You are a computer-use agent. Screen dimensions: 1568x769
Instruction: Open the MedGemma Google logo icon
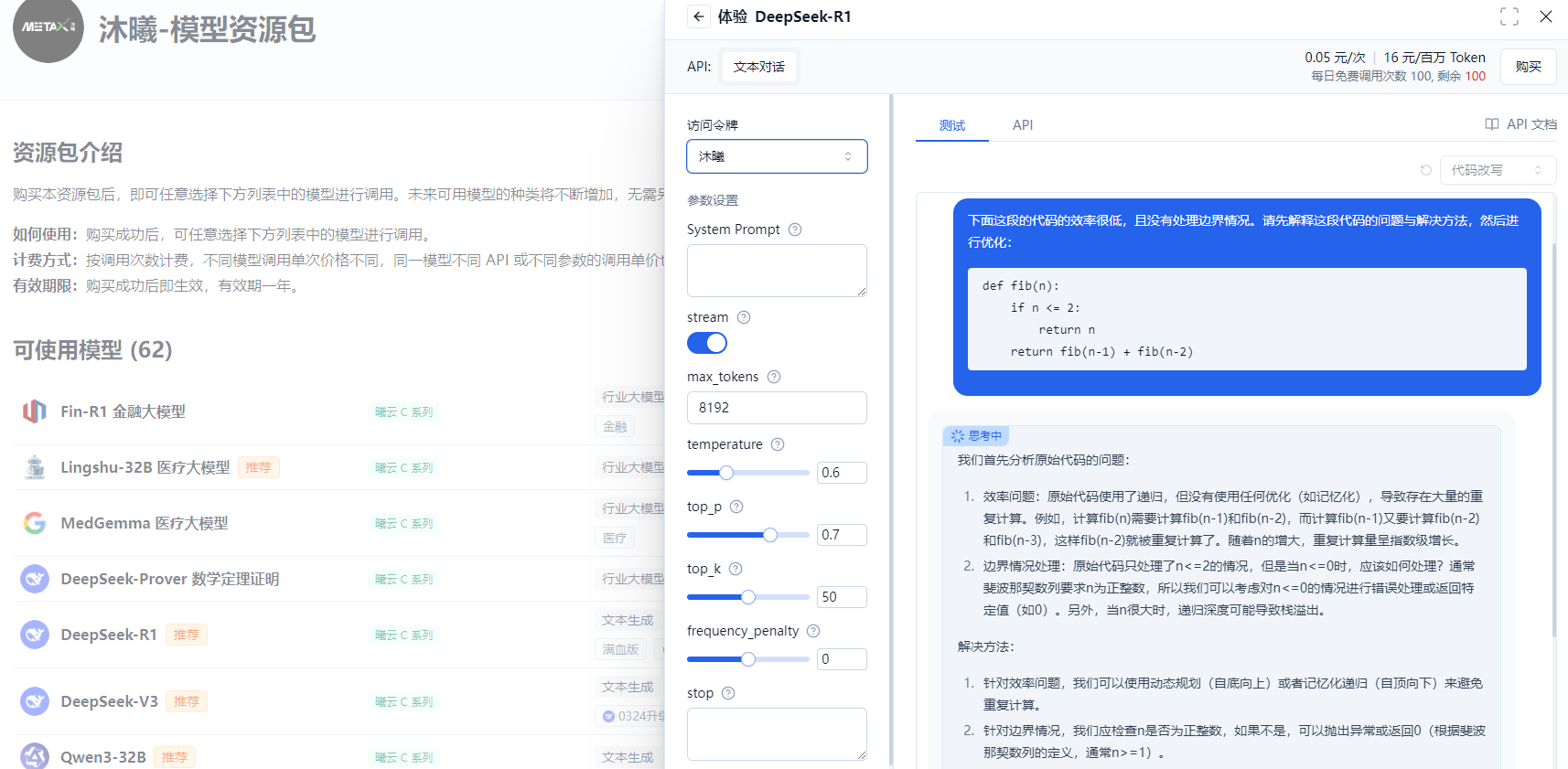[35, 523]
